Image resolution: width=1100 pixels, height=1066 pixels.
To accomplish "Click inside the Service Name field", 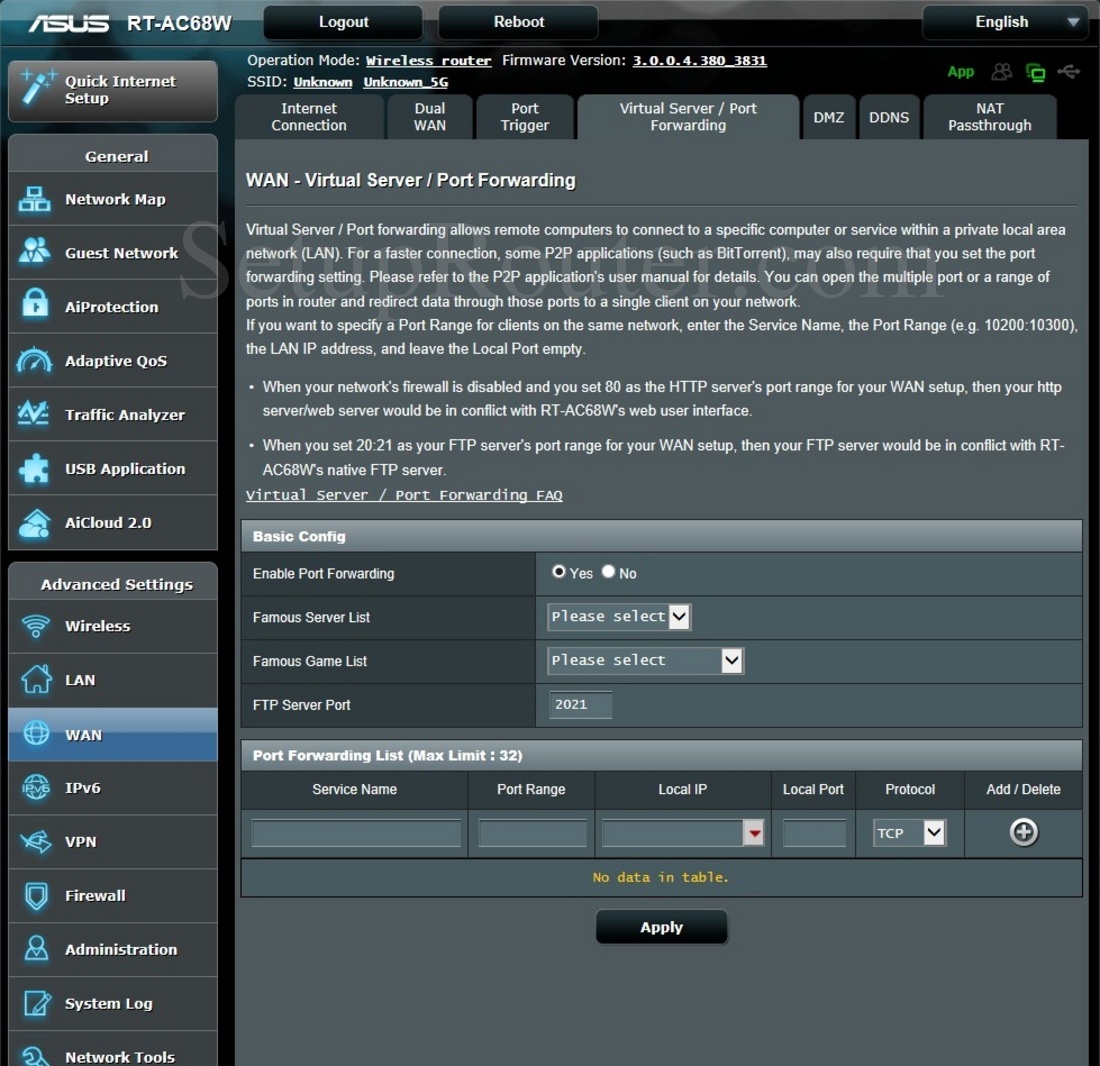I will point(355,832).
